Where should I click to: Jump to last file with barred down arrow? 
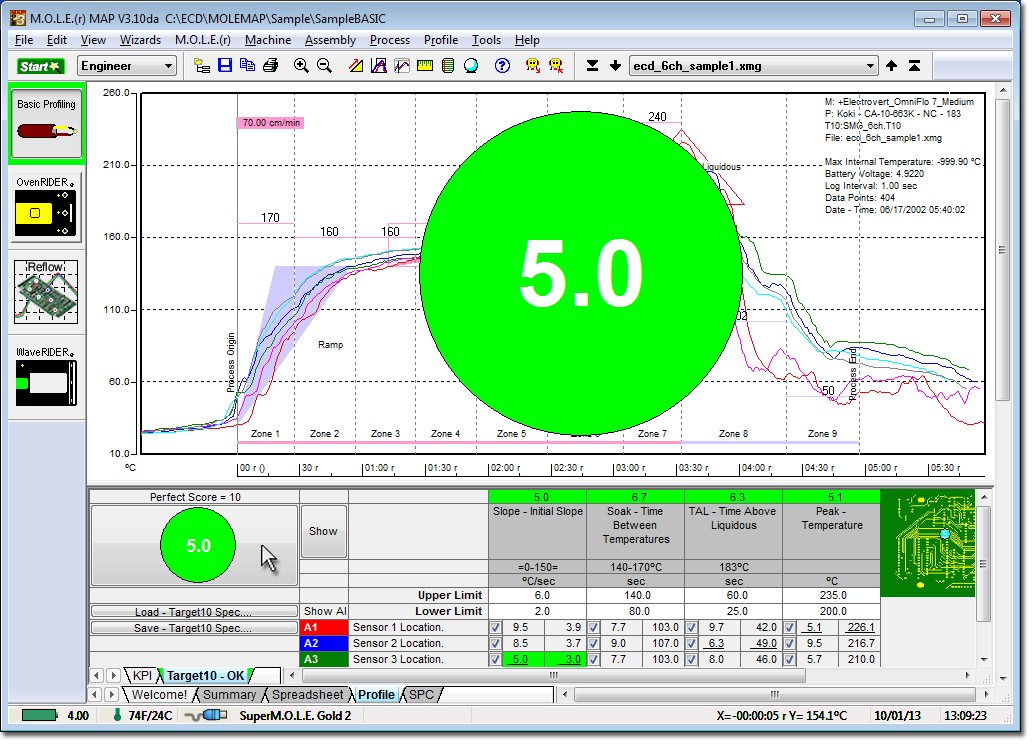coord(592,66)
